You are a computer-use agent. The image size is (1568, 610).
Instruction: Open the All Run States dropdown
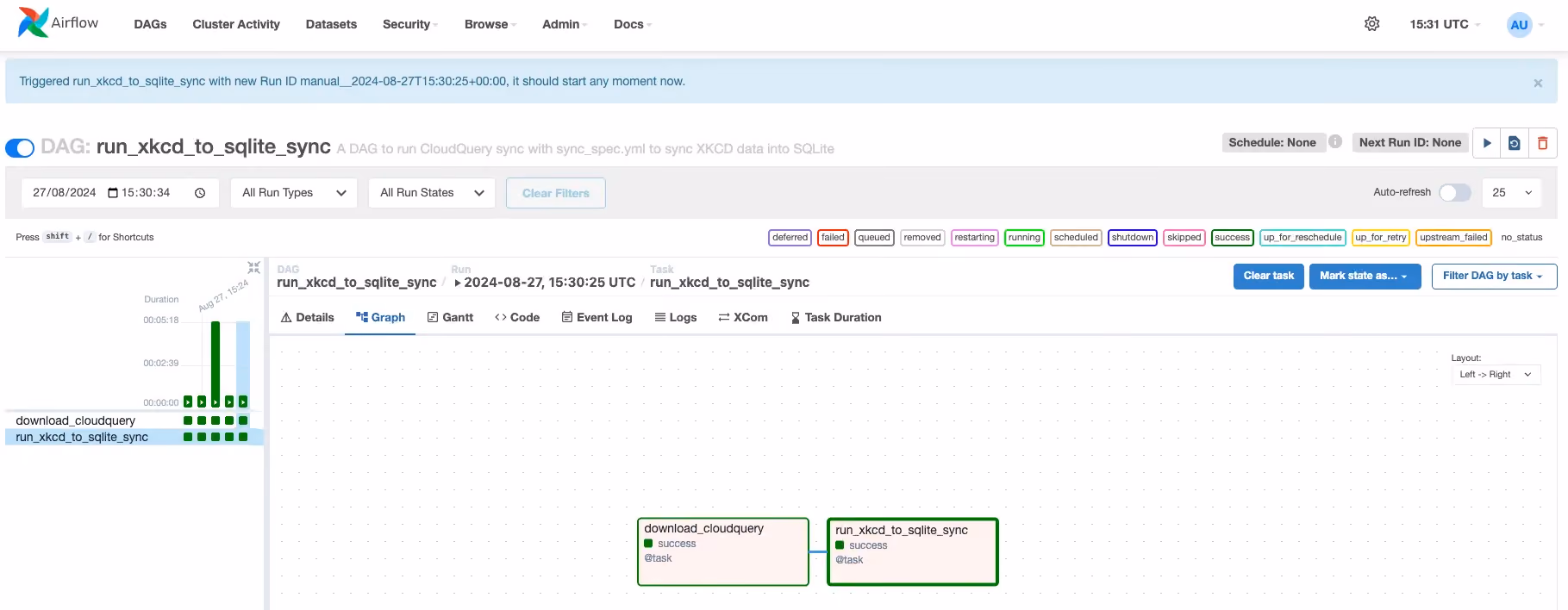pos(432,193)
